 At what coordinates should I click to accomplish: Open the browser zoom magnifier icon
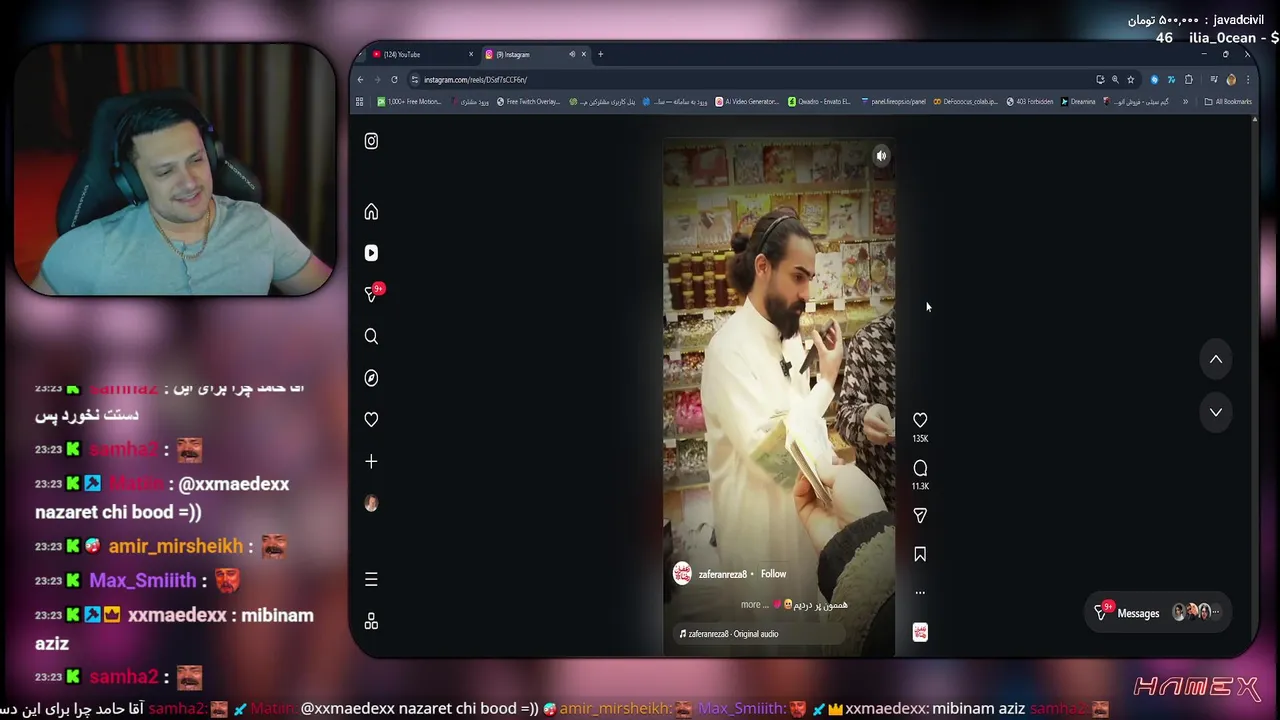tap(1115, 80)
